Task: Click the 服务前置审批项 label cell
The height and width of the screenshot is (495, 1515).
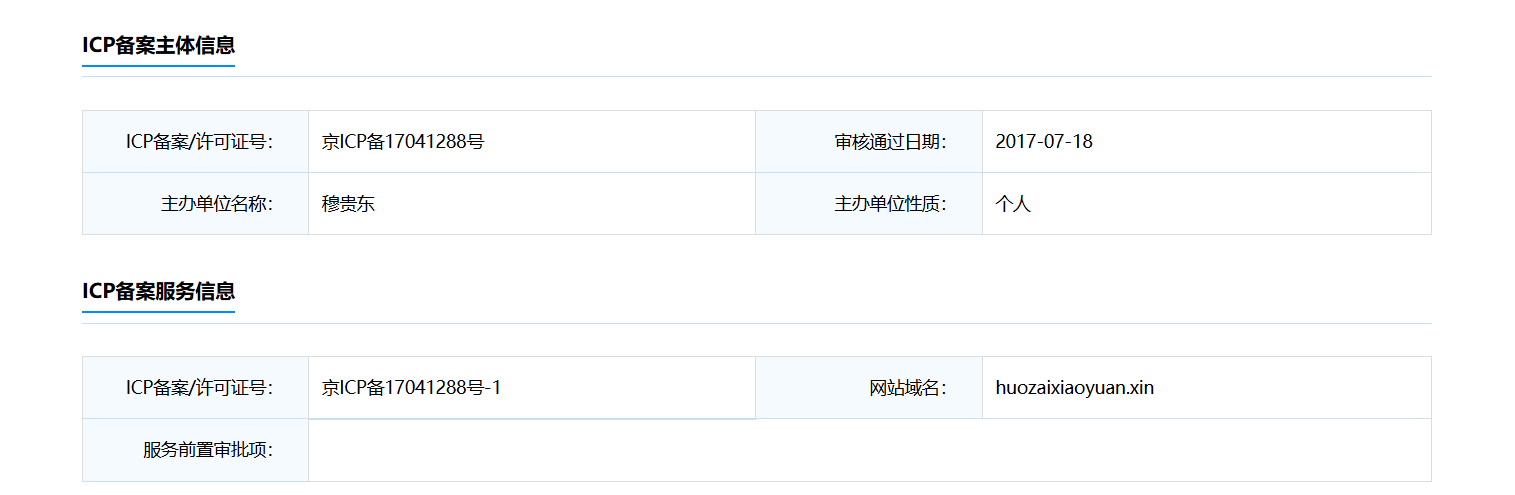Action: tap(195, 450)
